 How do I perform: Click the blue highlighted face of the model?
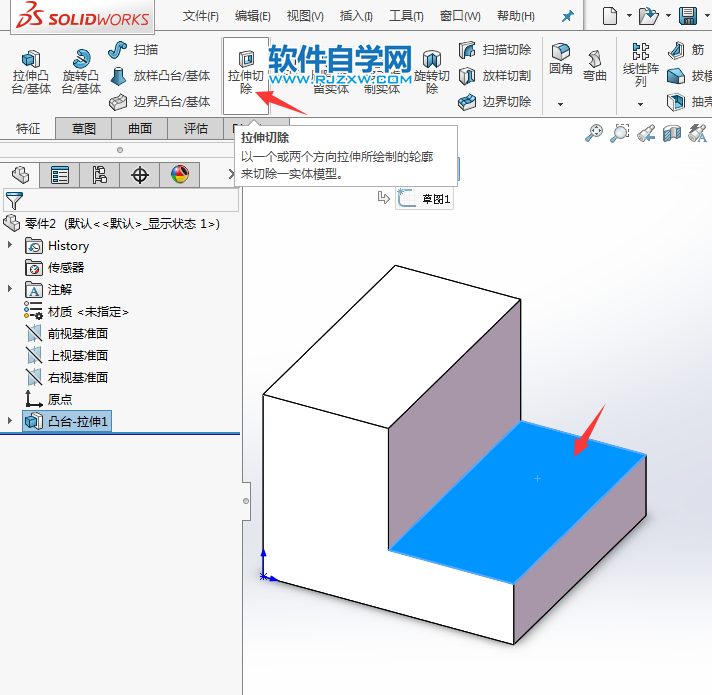[518, 504]
